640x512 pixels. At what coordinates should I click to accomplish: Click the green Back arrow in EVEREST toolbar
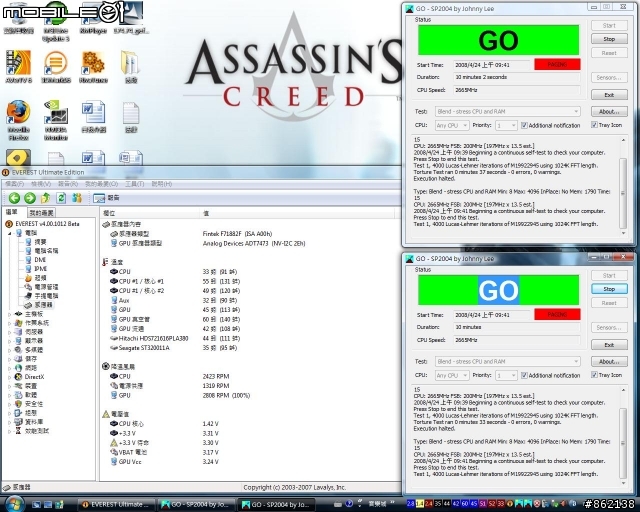14,198
